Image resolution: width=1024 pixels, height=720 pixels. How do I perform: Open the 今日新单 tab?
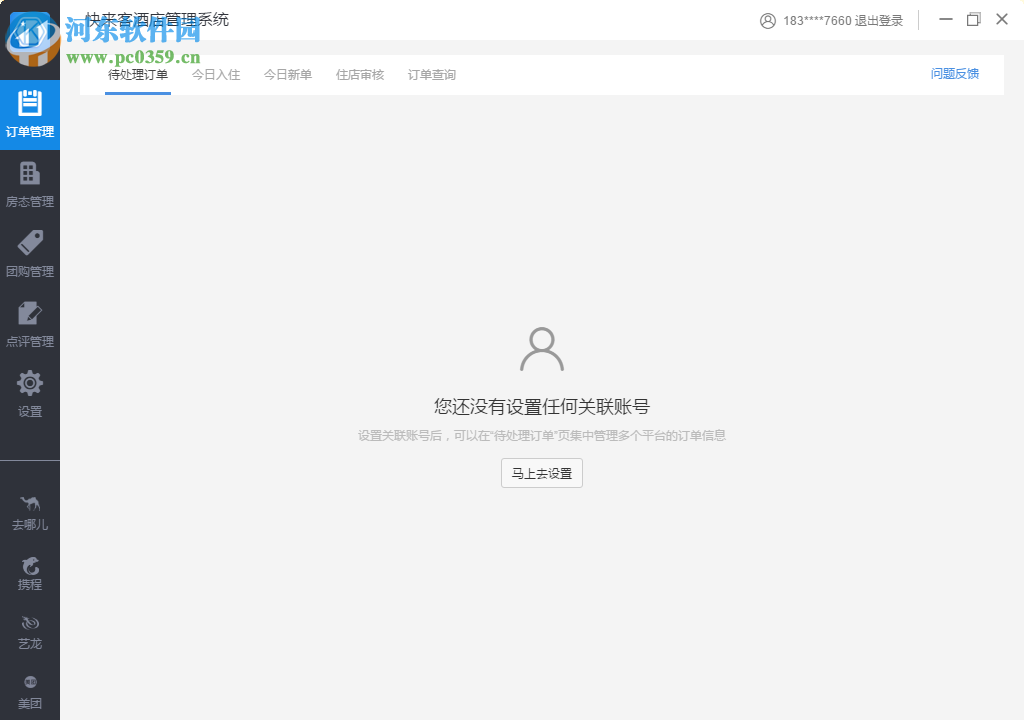coord(288,74)
